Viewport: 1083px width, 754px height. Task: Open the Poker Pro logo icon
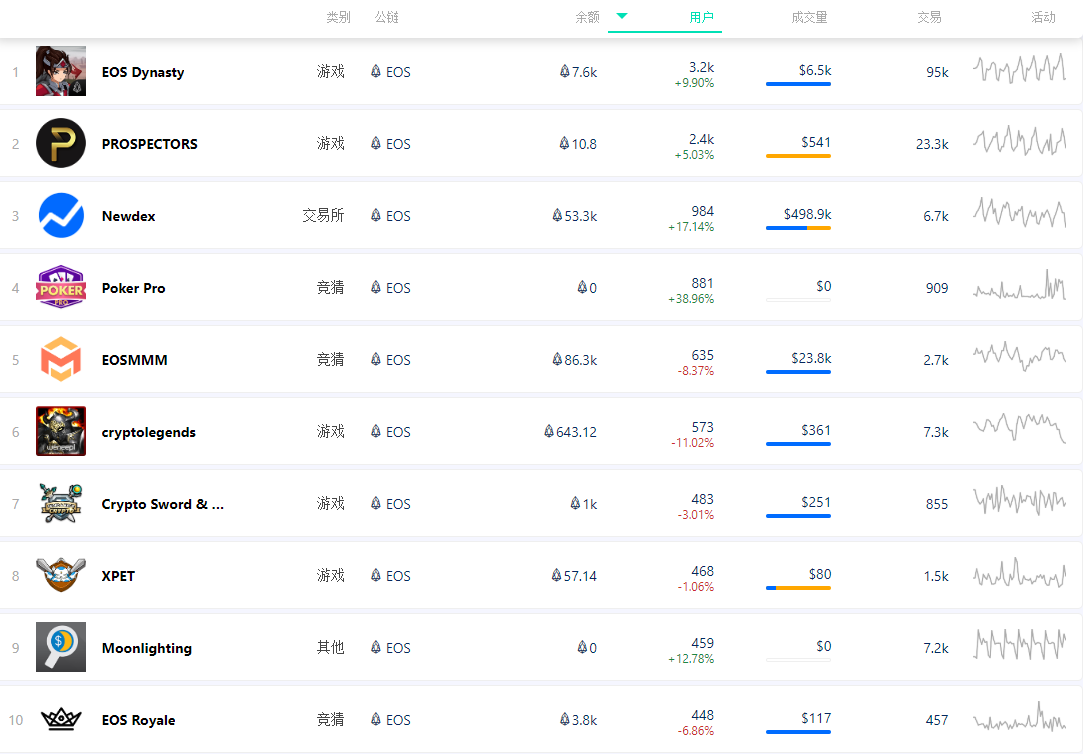[x=61, y=287]
